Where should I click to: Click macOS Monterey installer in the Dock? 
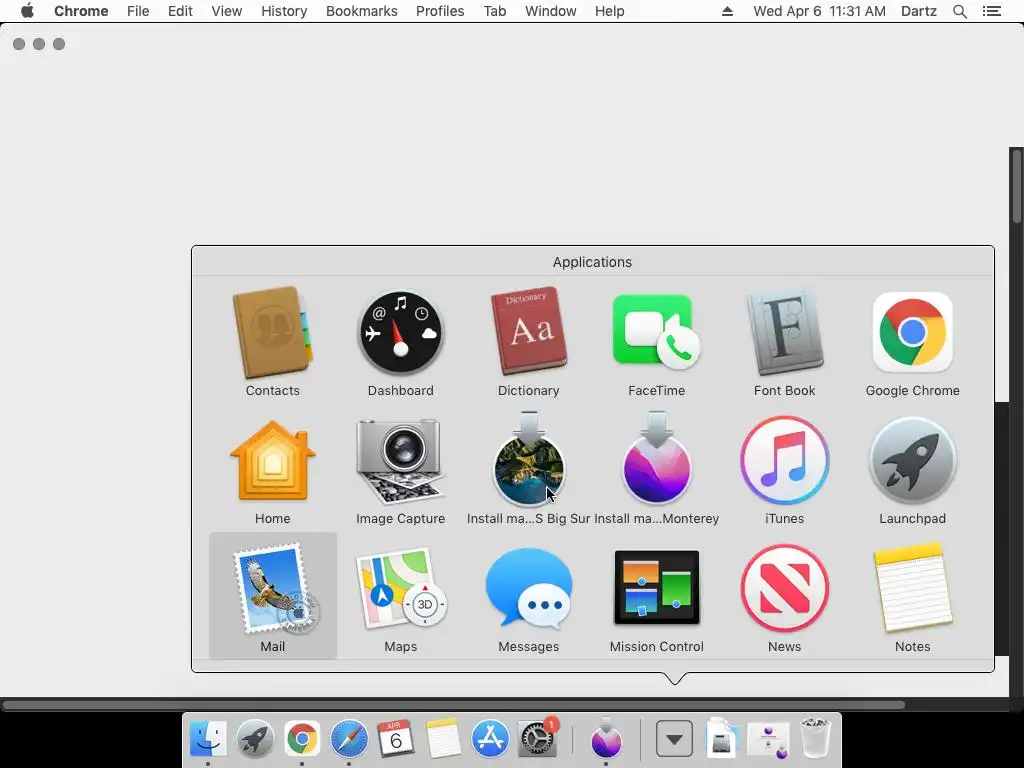tap(606, 737)
